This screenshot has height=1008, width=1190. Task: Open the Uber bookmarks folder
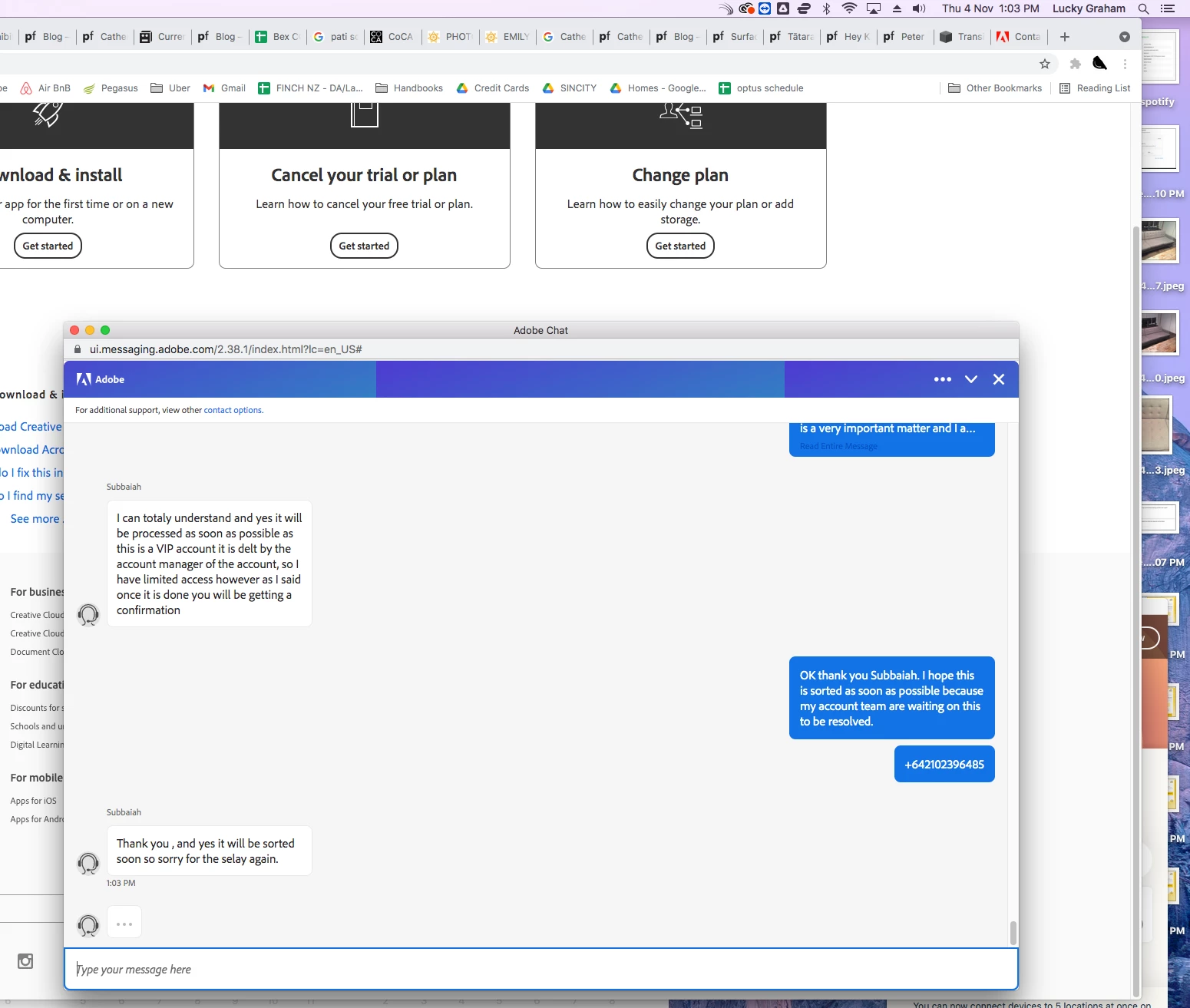(170, 88)
